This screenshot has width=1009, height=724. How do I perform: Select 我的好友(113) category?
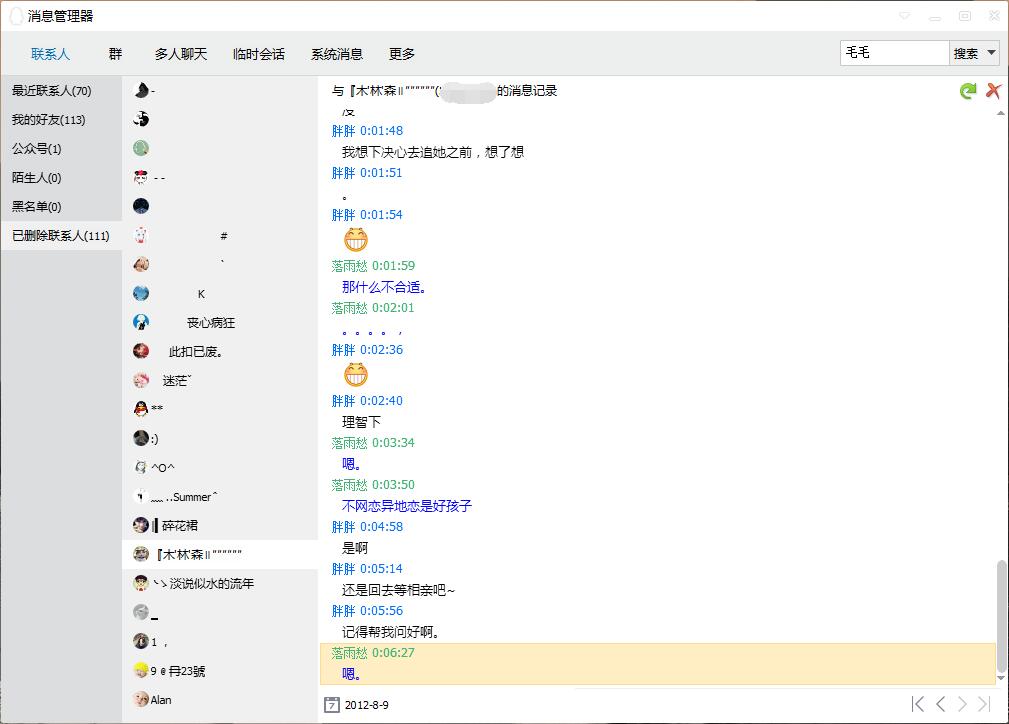tap(61, 120)
